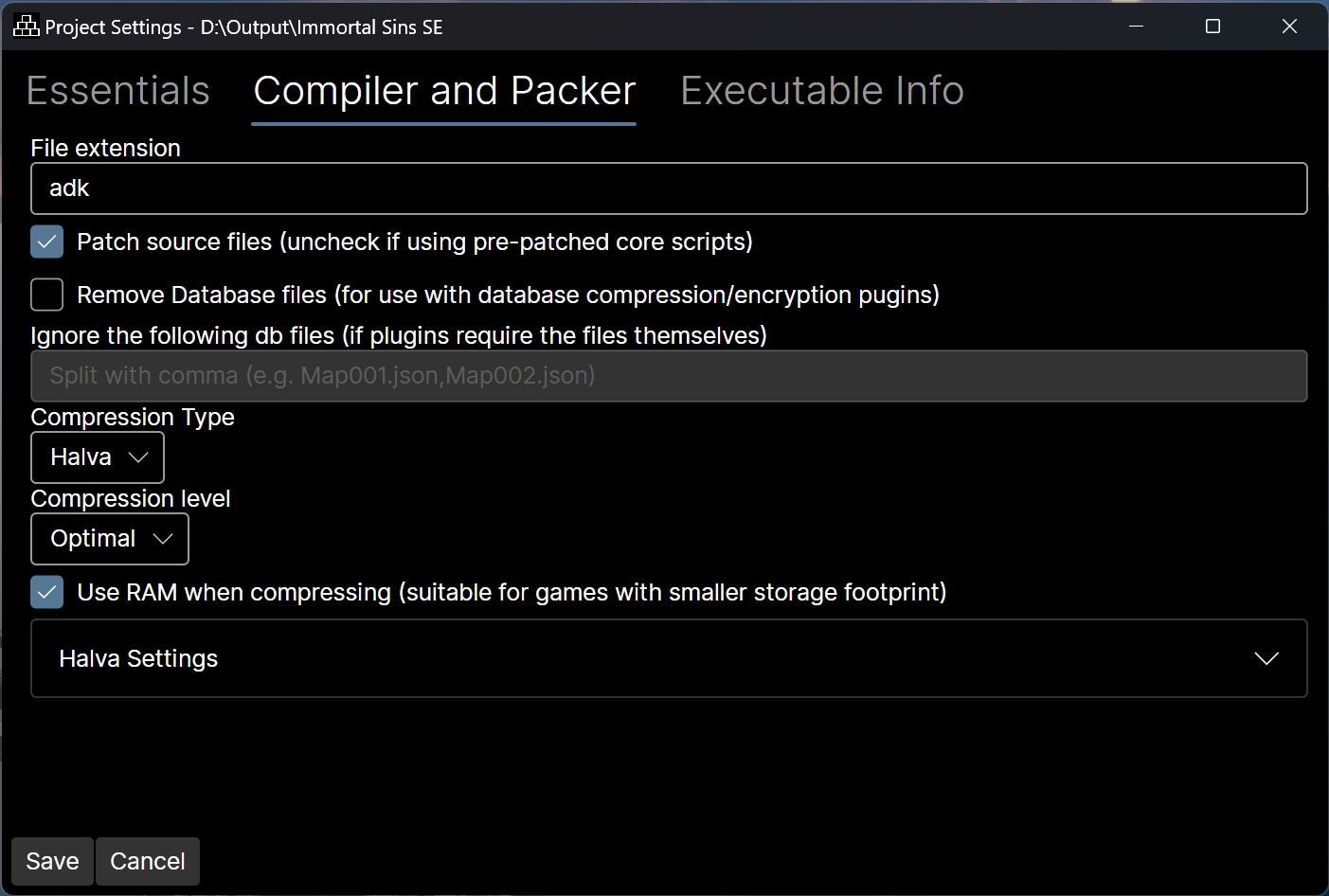The width and height of the screenshot is (1329, 896).
Task: Click the arrow in Compression Type box
Action: coord(138,457)
